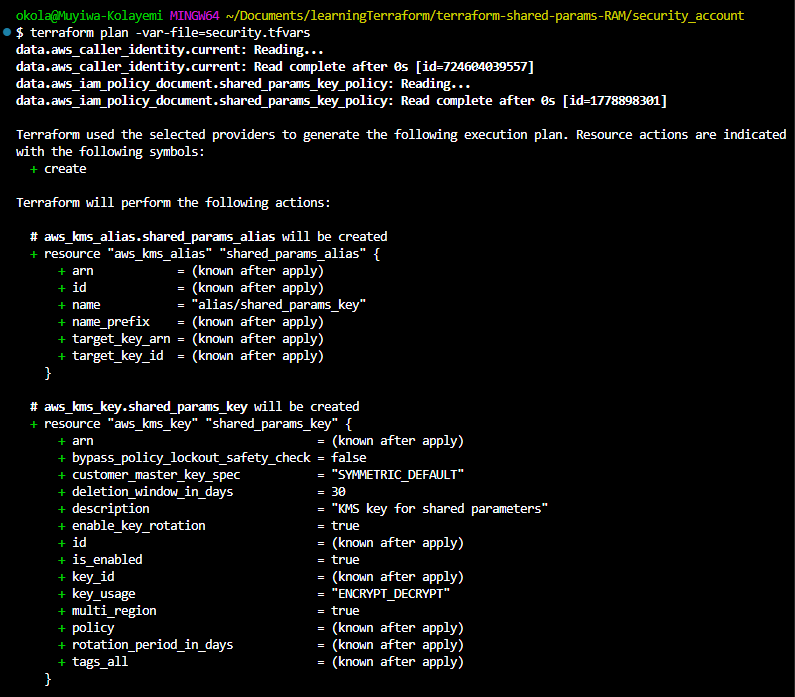
Task: Click 'Terraform will perform the following actions' line
Action: [x=173, y=203]
